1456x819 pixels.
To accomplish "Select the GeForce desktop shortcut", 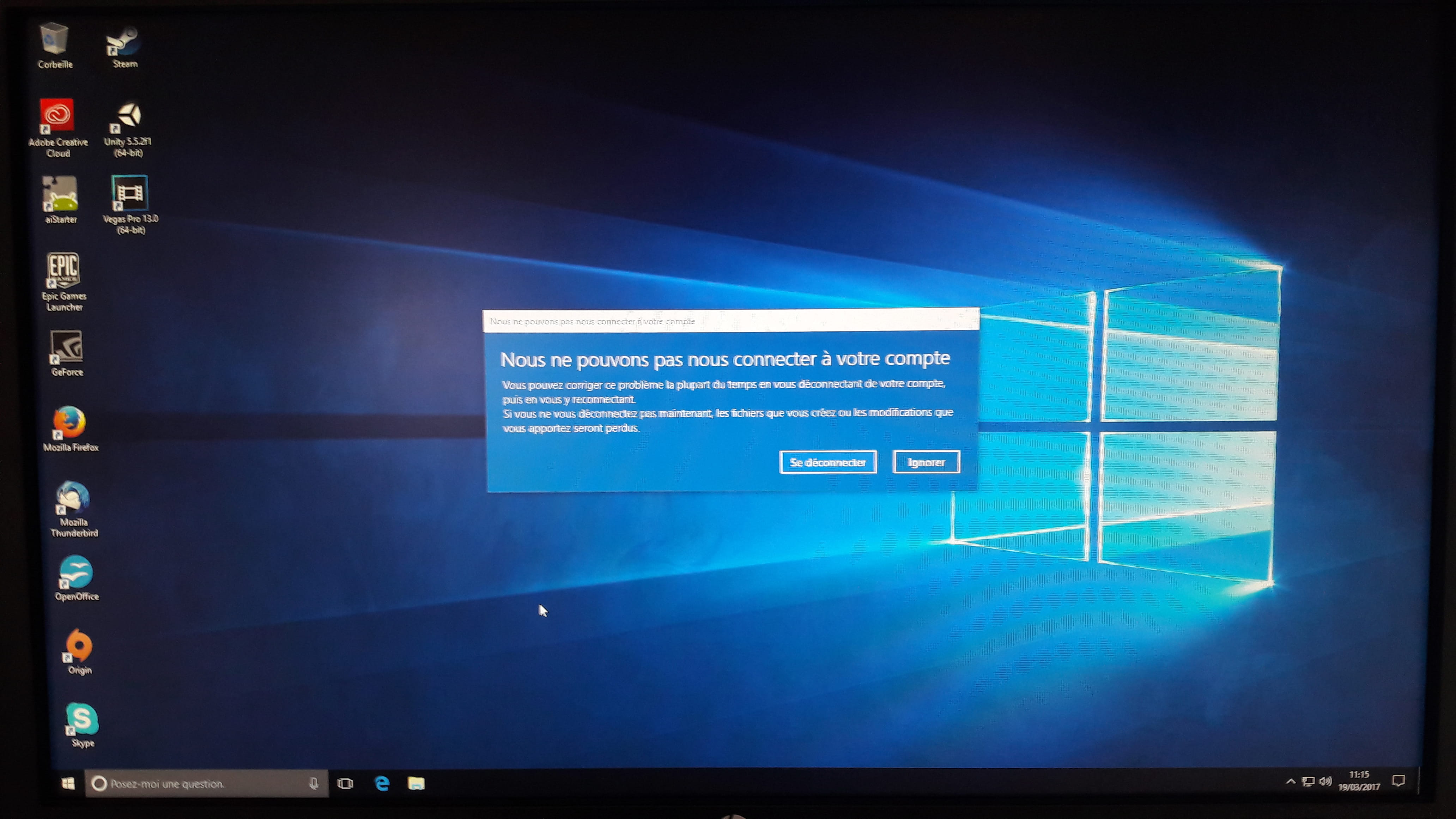I will click(x=67, y=353).
